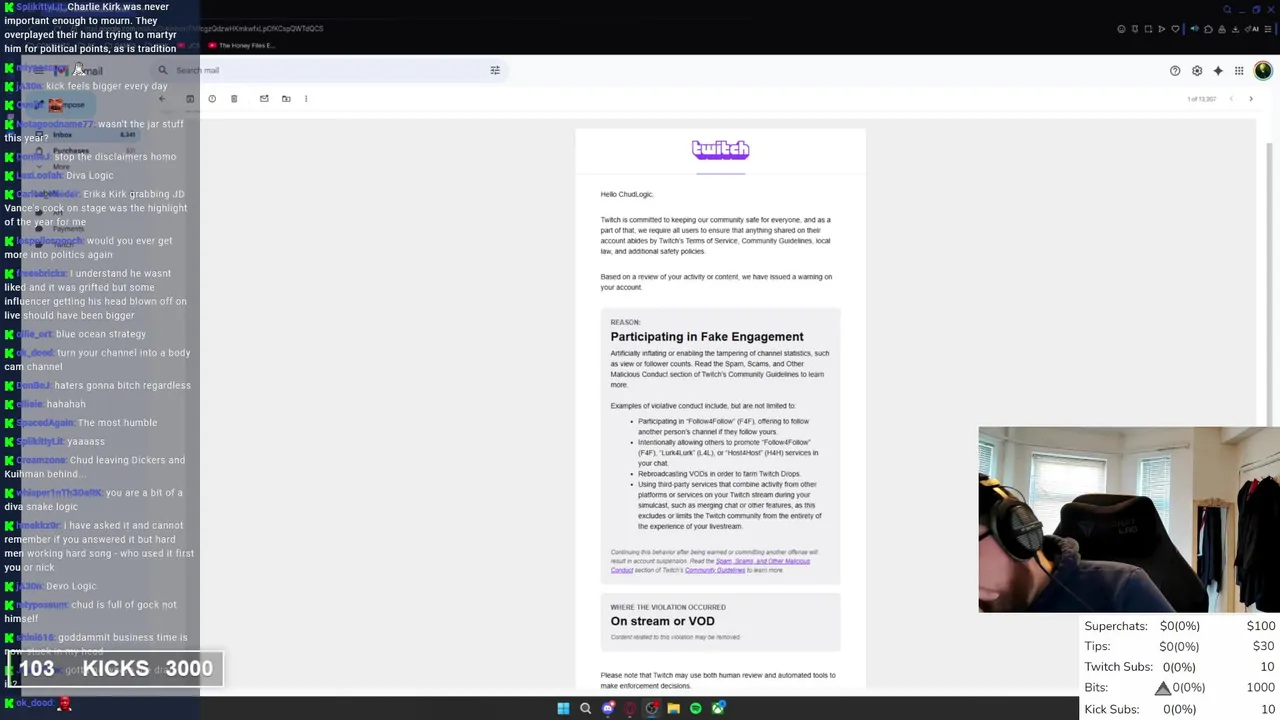The height and width of the screenshot is (720, 1280).
Task: Open Spotify from the taskbar
Action: [x=696, y=708]
